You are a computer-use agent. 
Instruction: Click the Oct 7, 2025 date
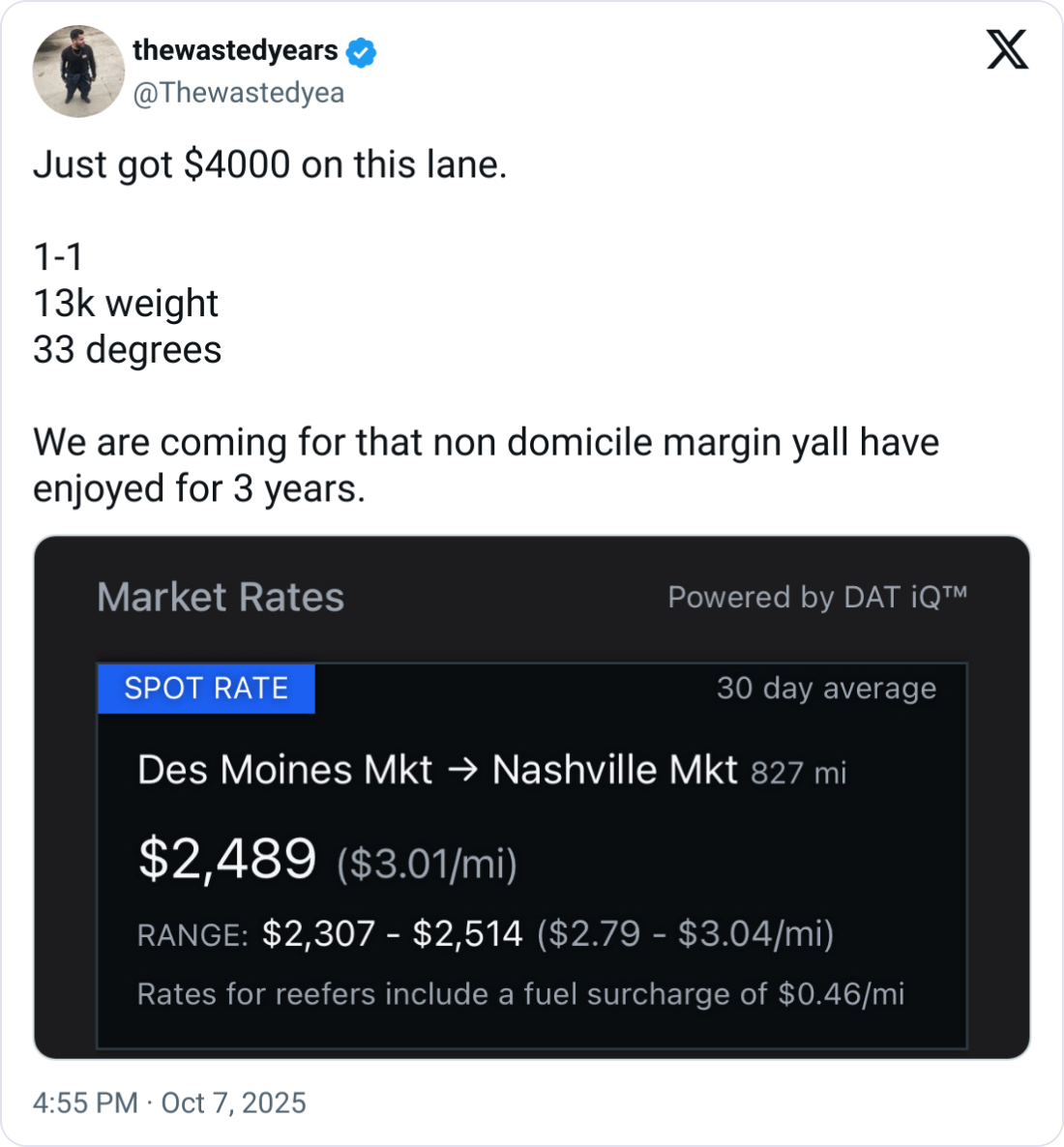[233, 1103]
